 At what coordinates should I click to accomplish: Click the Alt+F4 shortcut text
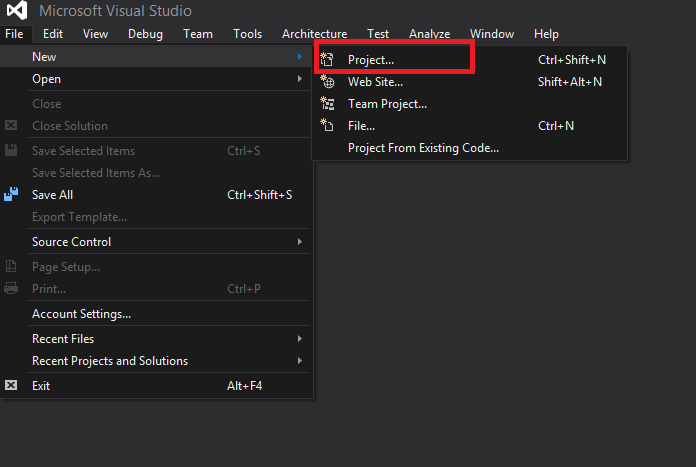pos(245,385)
